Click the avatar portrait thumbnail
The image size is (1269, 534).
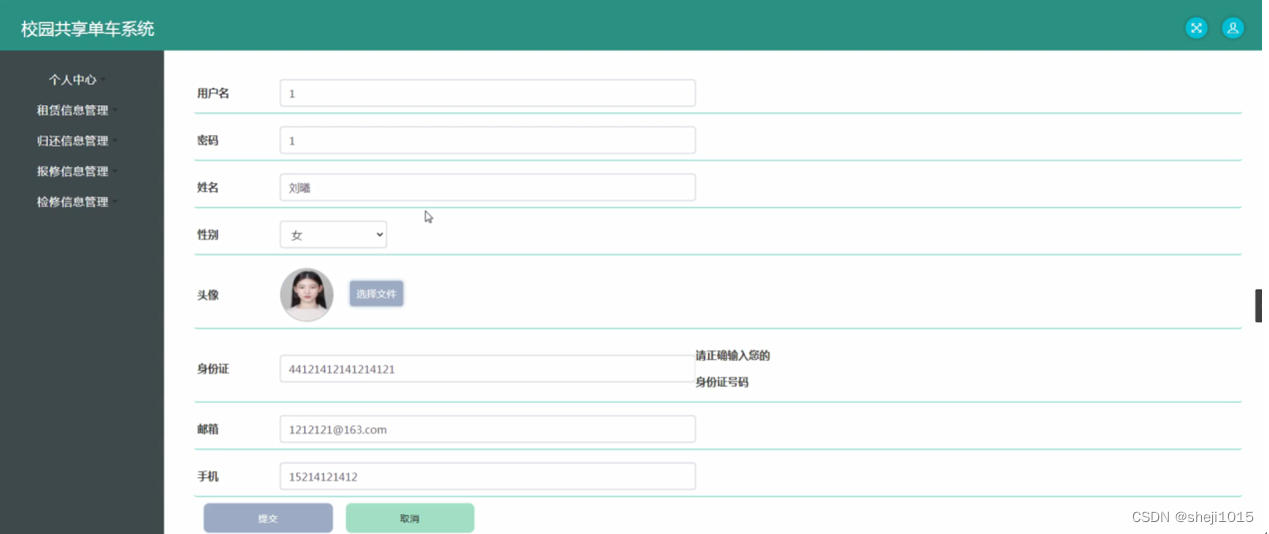307,295
